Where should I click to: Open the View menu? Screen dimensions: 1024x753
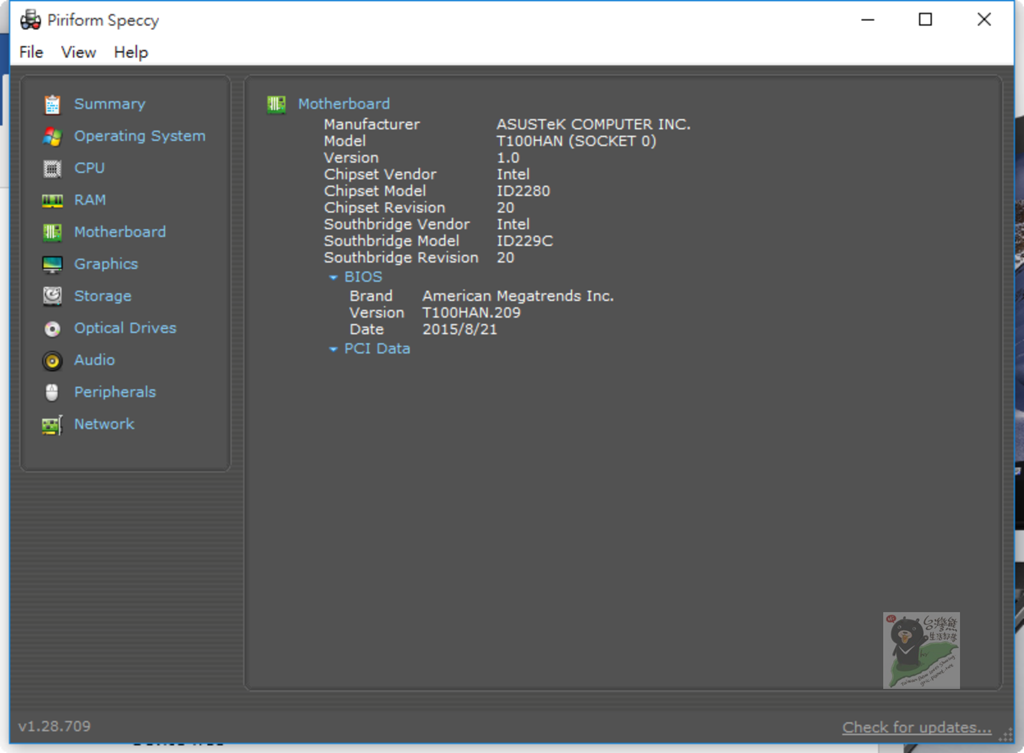[78, 52]
